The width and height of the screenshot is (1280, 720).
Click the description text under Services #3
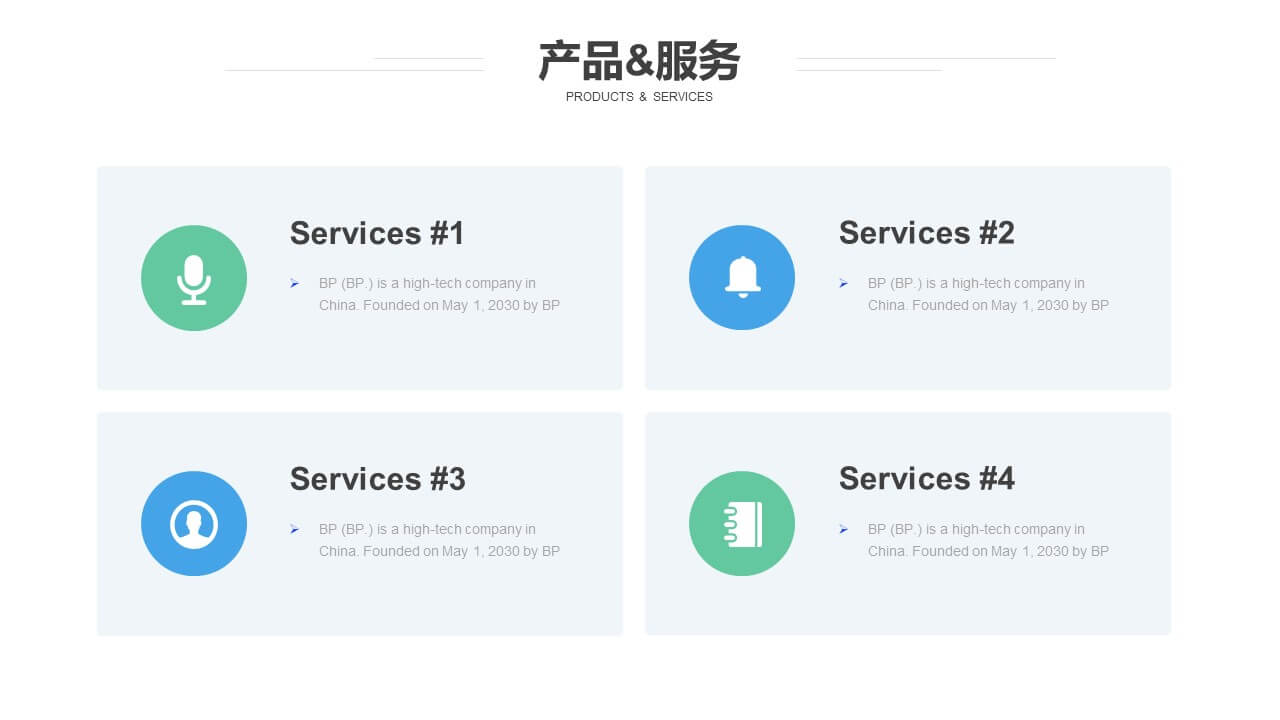click(439, 540)
